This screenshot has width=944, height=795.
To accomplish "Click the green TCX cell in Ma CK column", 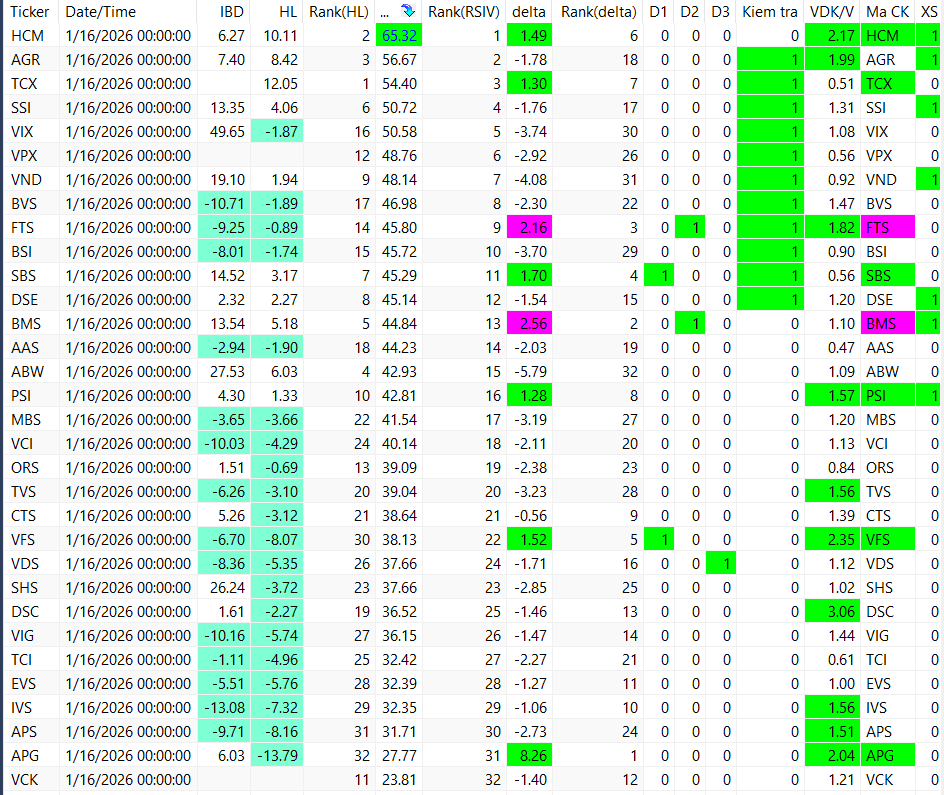I will tap(888, 84).
